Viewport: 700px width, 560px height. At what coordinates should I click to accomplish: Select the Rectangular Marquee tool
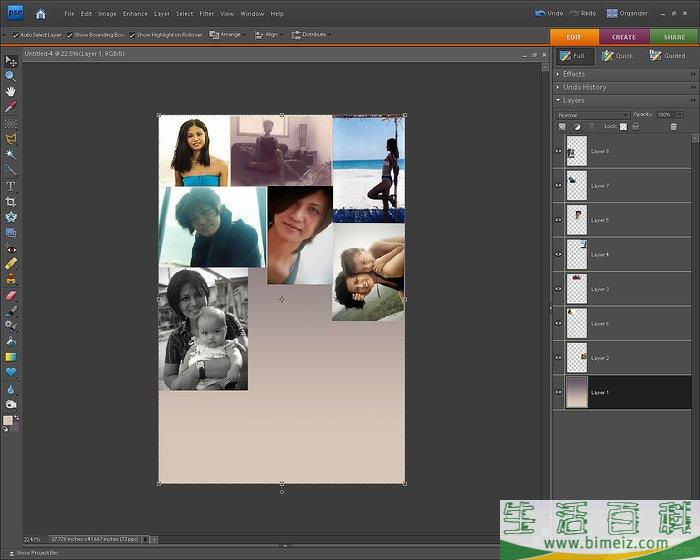pyautogui.click(x=11, y=123)
